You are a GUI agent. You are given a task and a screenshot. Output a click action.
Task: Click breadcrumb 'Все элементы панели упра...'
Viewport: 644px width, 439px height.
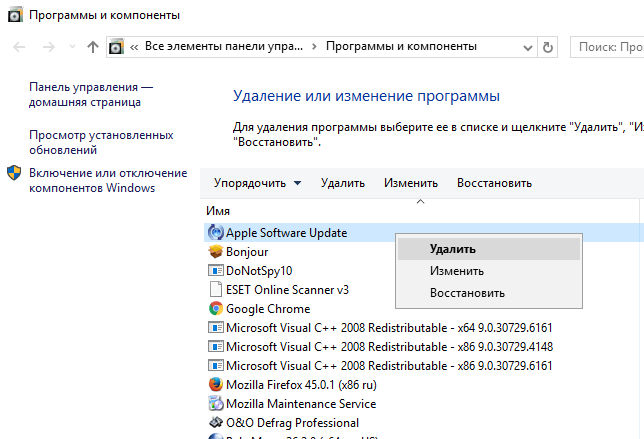[x=223, y=46]
